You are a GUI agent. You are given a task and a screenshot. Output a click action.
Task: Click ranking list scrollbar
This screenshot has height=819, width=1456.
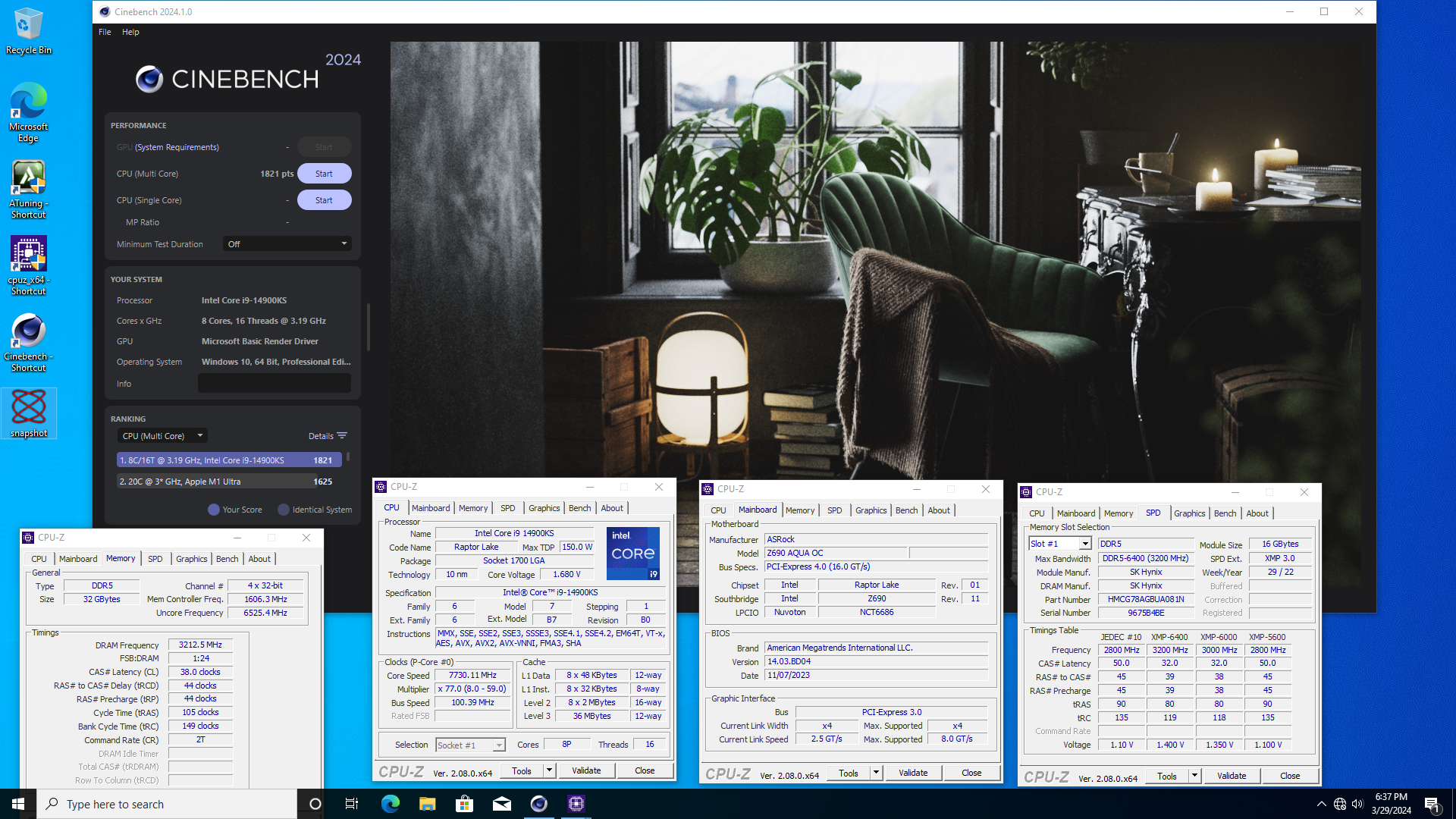click(x=348, y=457)
